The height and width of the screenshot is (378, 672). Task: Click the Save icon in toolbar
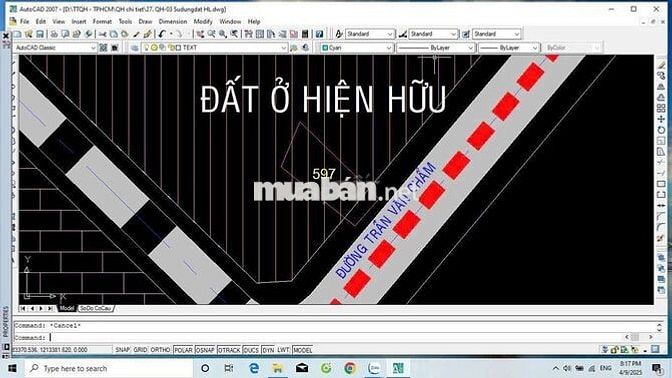pos(40,34)
